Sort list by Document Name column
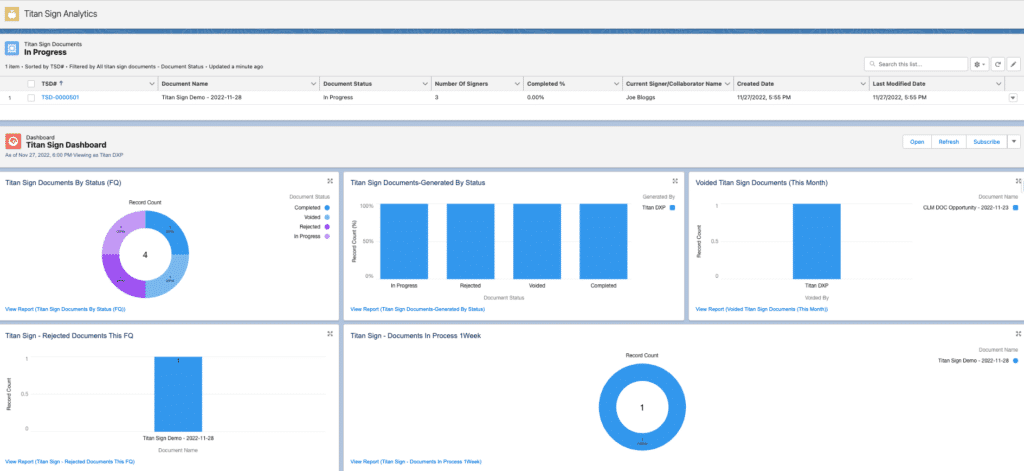 point(185,84)
